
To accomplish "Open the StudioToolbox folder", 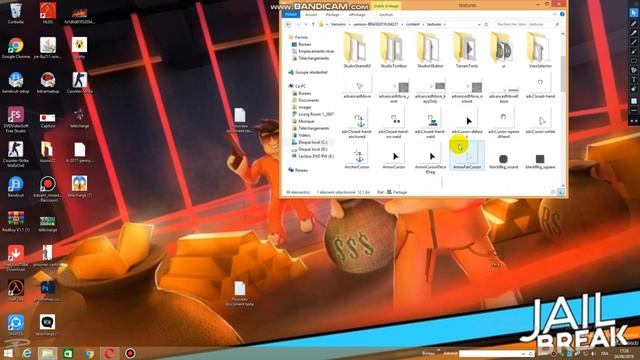I will click(x=393, y=51).
